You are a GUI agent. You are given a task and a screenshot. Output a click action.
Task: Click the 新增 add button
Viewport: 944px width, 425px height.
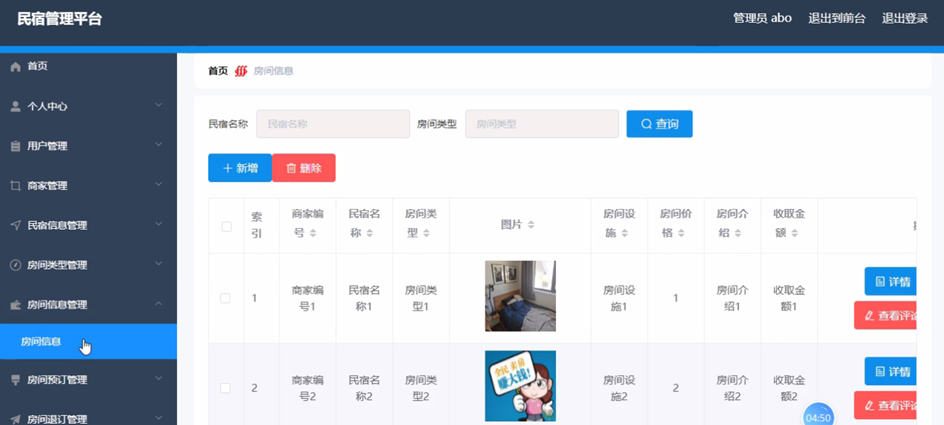point(240,168)
